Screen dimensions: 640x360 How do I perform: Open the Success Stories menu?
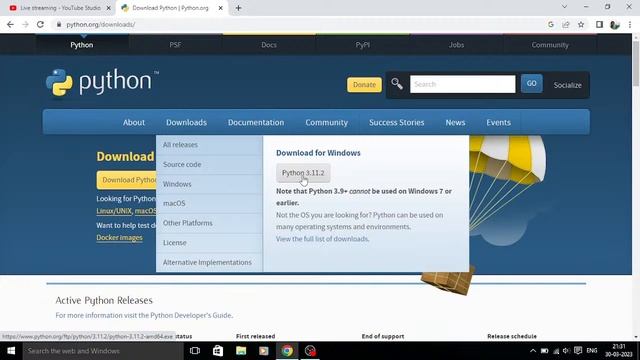(397, 122)
